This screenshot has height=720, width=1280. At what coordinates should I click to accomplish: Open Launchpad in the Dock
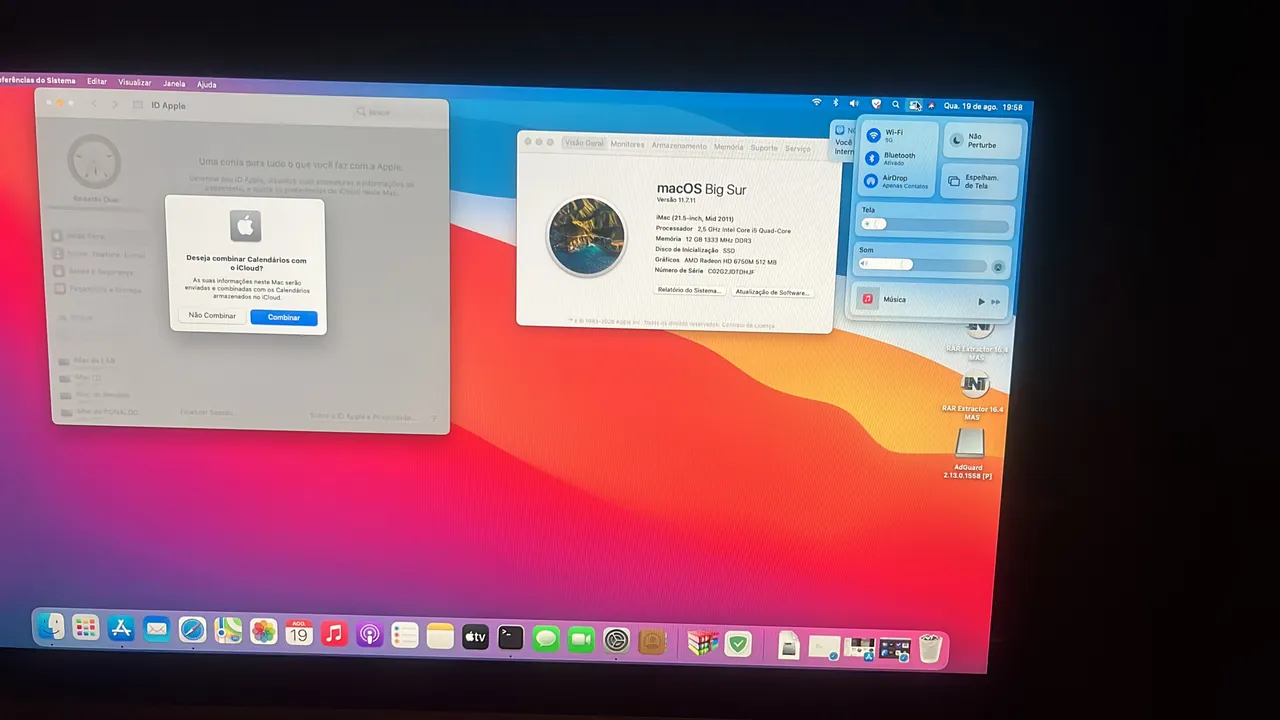coord(86,627)
